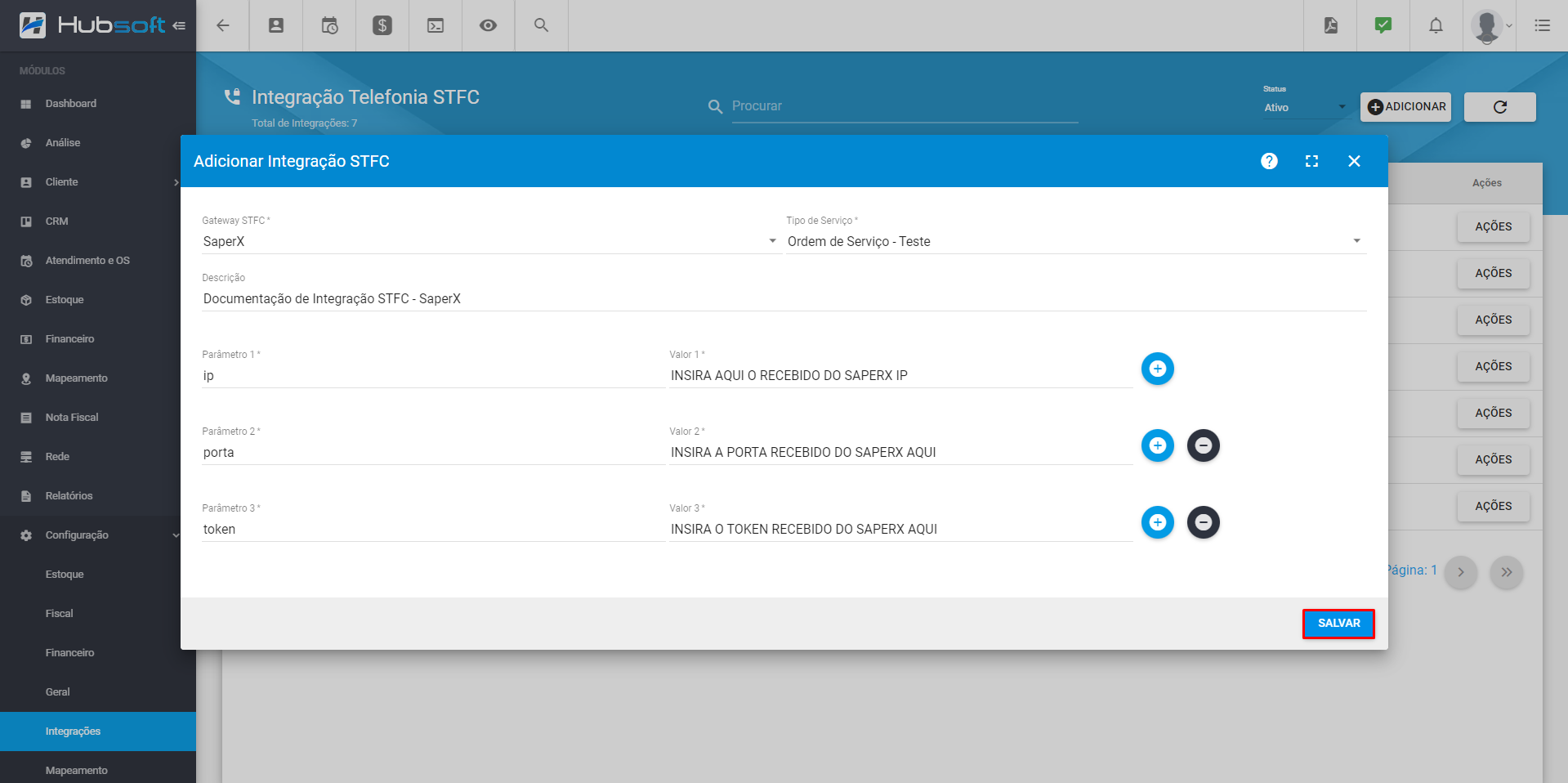The width and height of the screenshot is (1568, 783).
Task: Open the Status Ativo filter dropdown
Action: tap(1305, 107)
